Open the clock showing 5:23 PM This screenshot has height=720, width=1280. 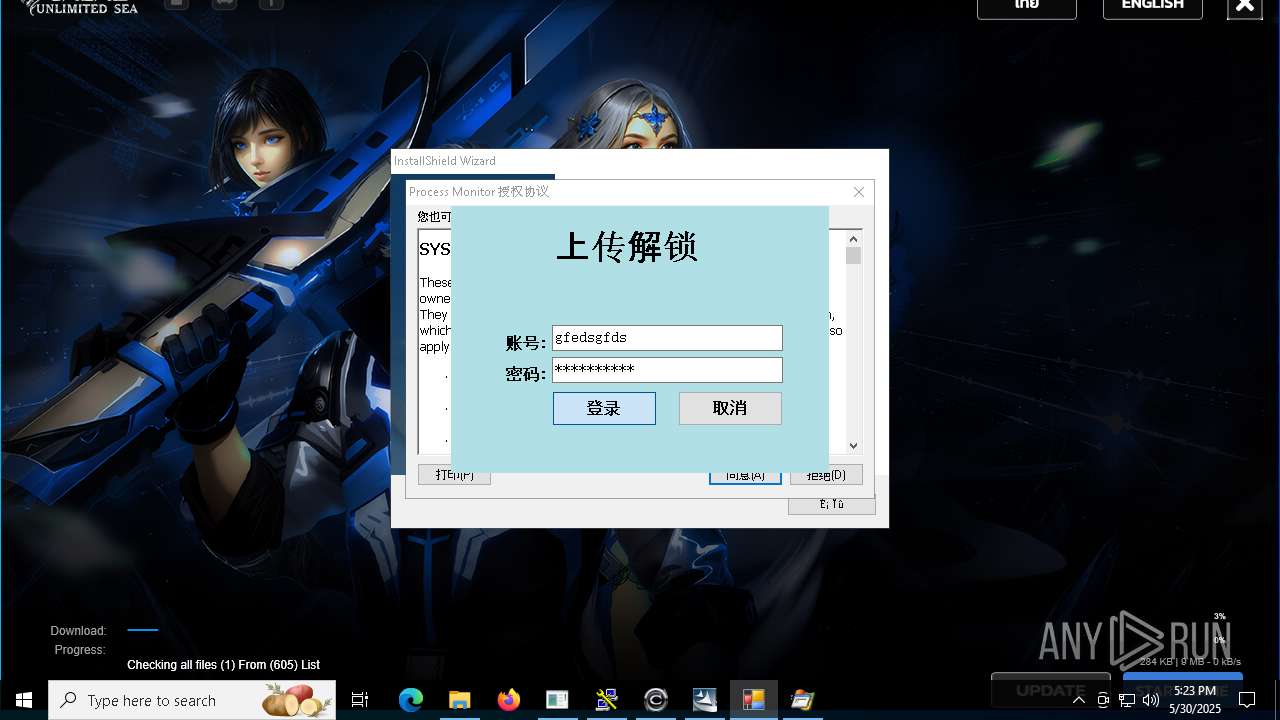coord(1195,700)
